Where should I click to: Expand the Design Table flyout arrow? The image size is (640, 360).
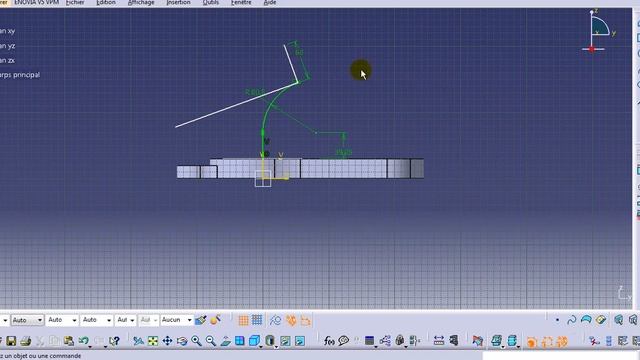pyautogui.click(x=376, y=347)
